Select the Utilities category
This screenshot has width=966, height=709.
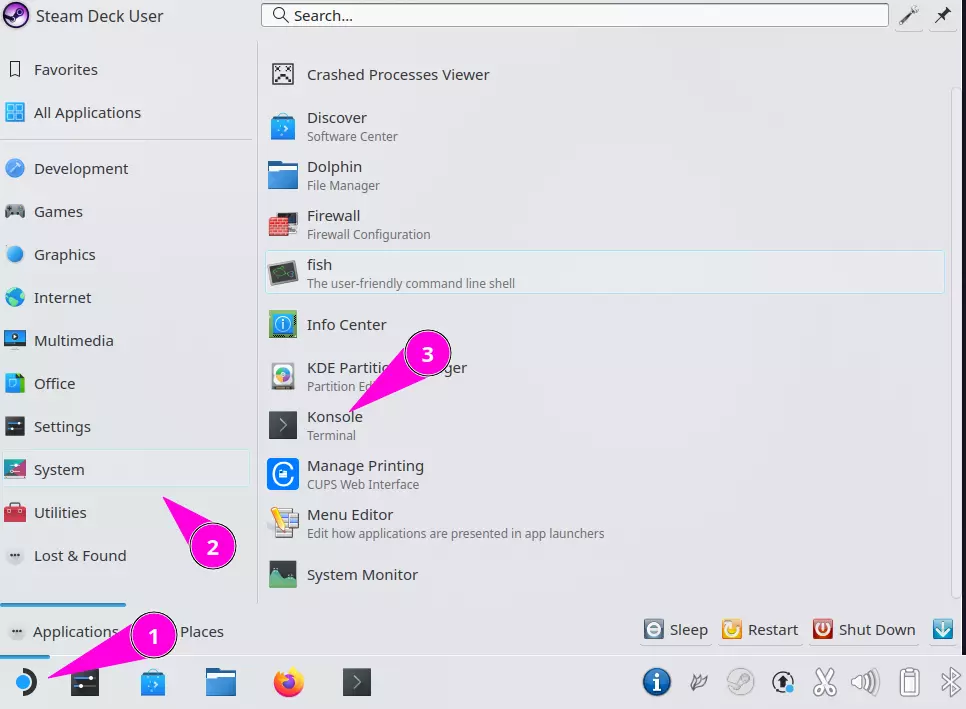click(126, 513)
